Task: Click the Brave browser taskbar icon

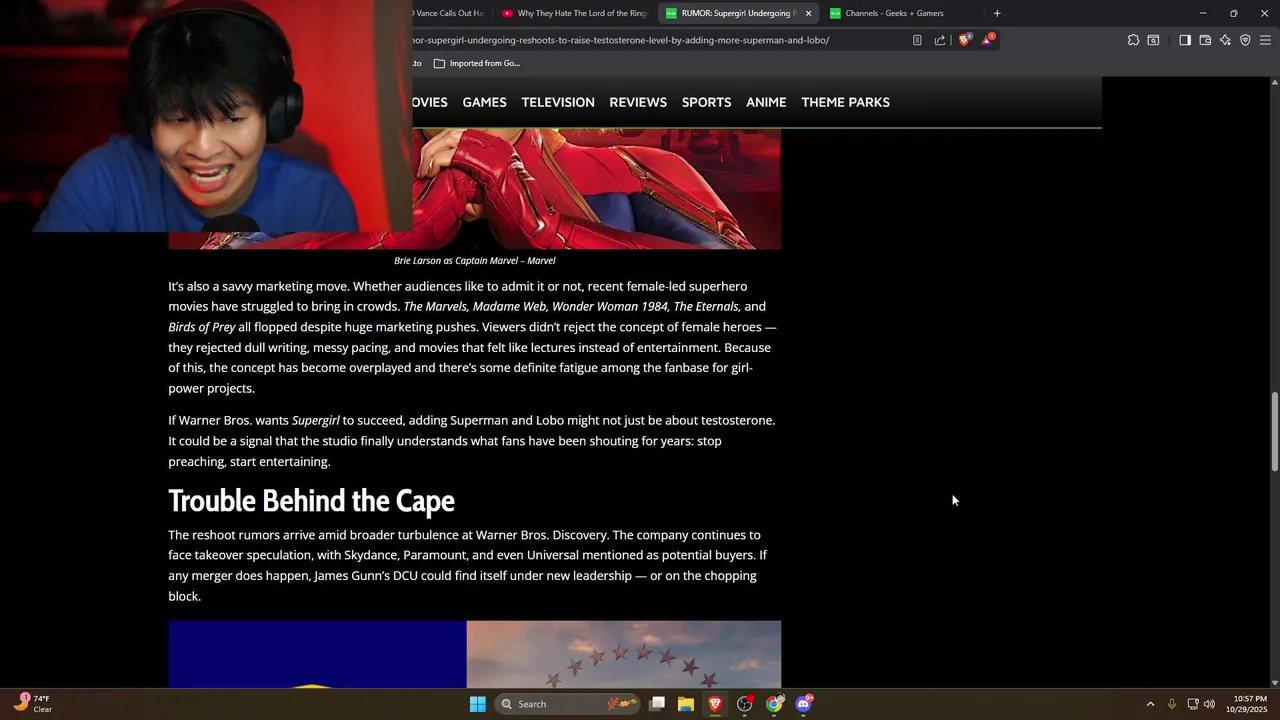Action: pos(715,704)
